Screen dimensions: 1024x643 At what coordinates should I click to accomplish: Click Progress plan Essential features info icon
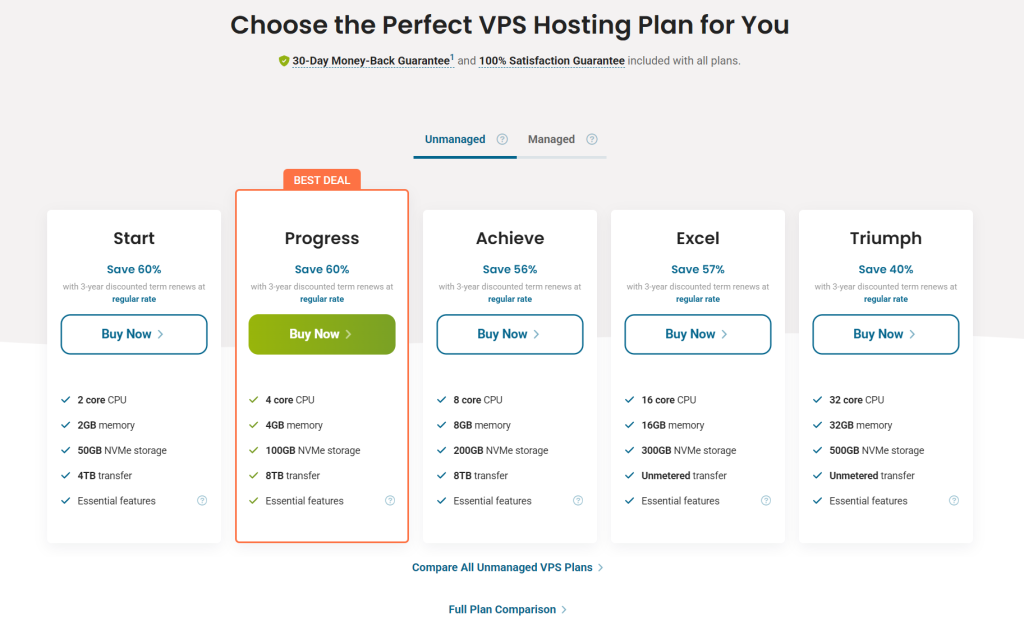(x=390, y=501)
